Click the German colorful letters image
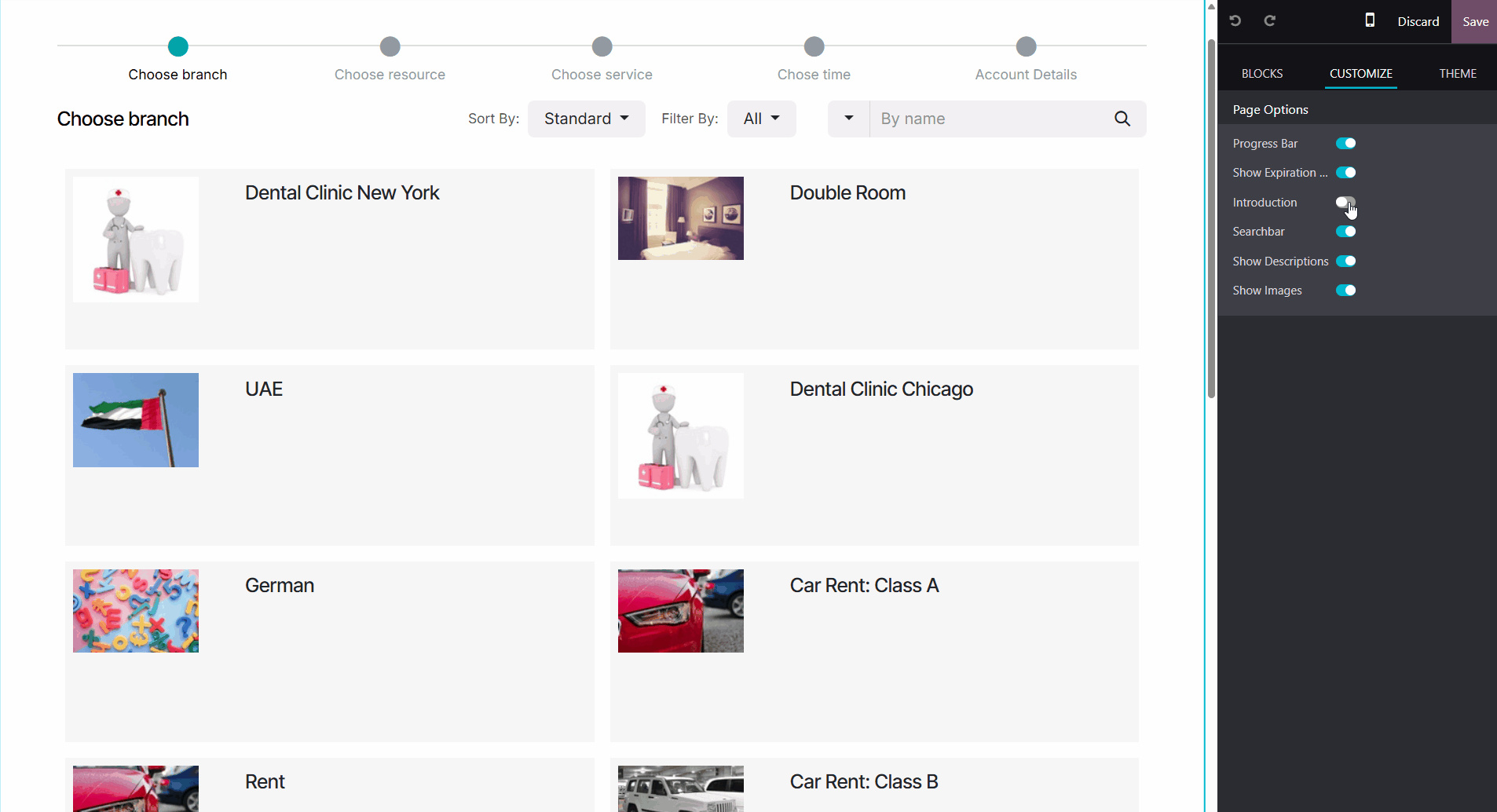 pos(136,611)
